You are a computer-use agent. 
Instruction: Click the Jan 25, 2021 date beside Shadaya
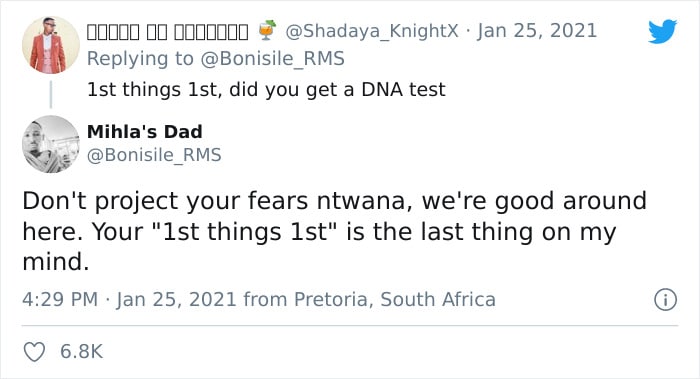point(537,31)
